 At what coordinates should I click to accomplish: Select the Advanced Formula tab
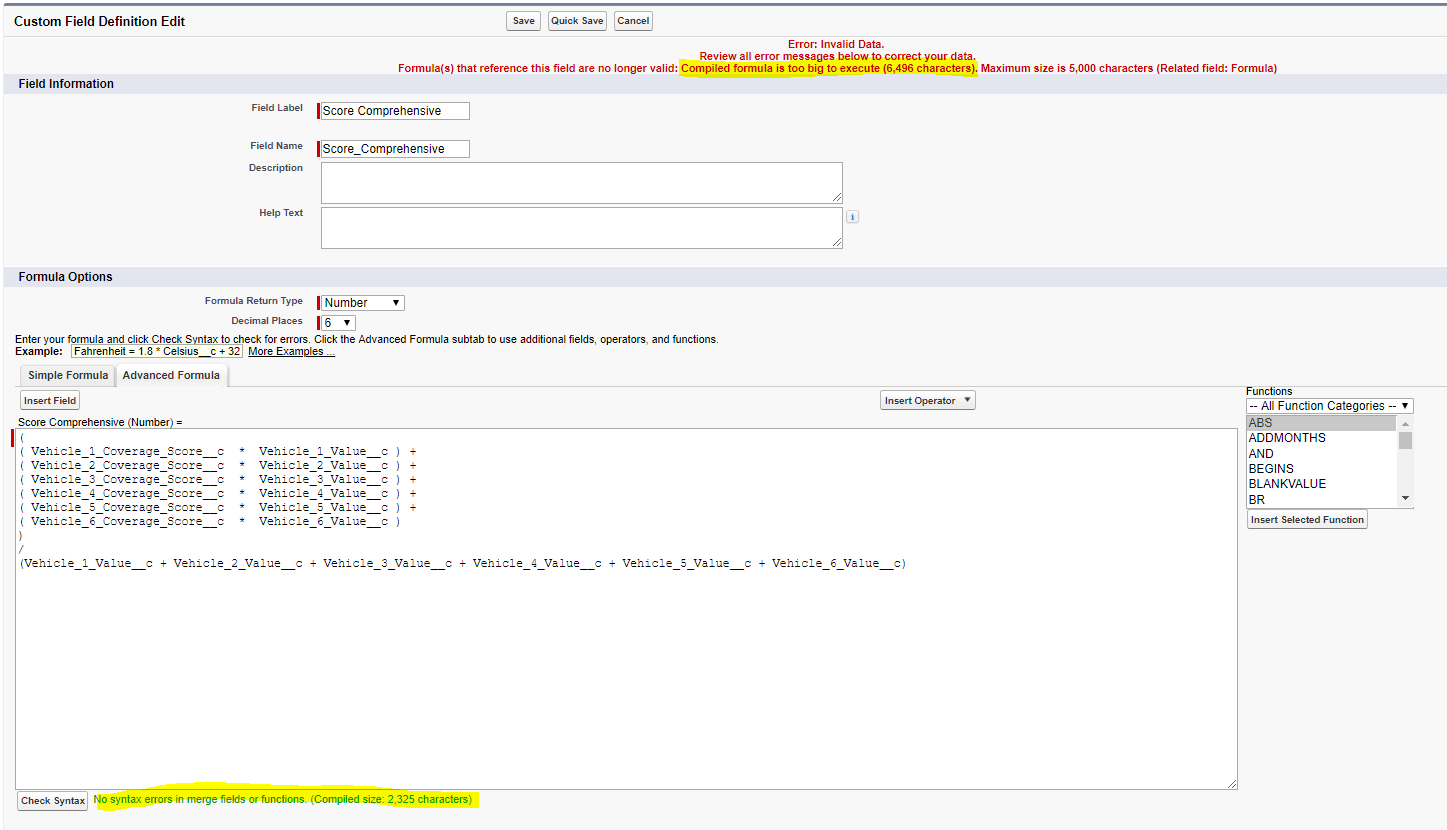pos(171,375)
